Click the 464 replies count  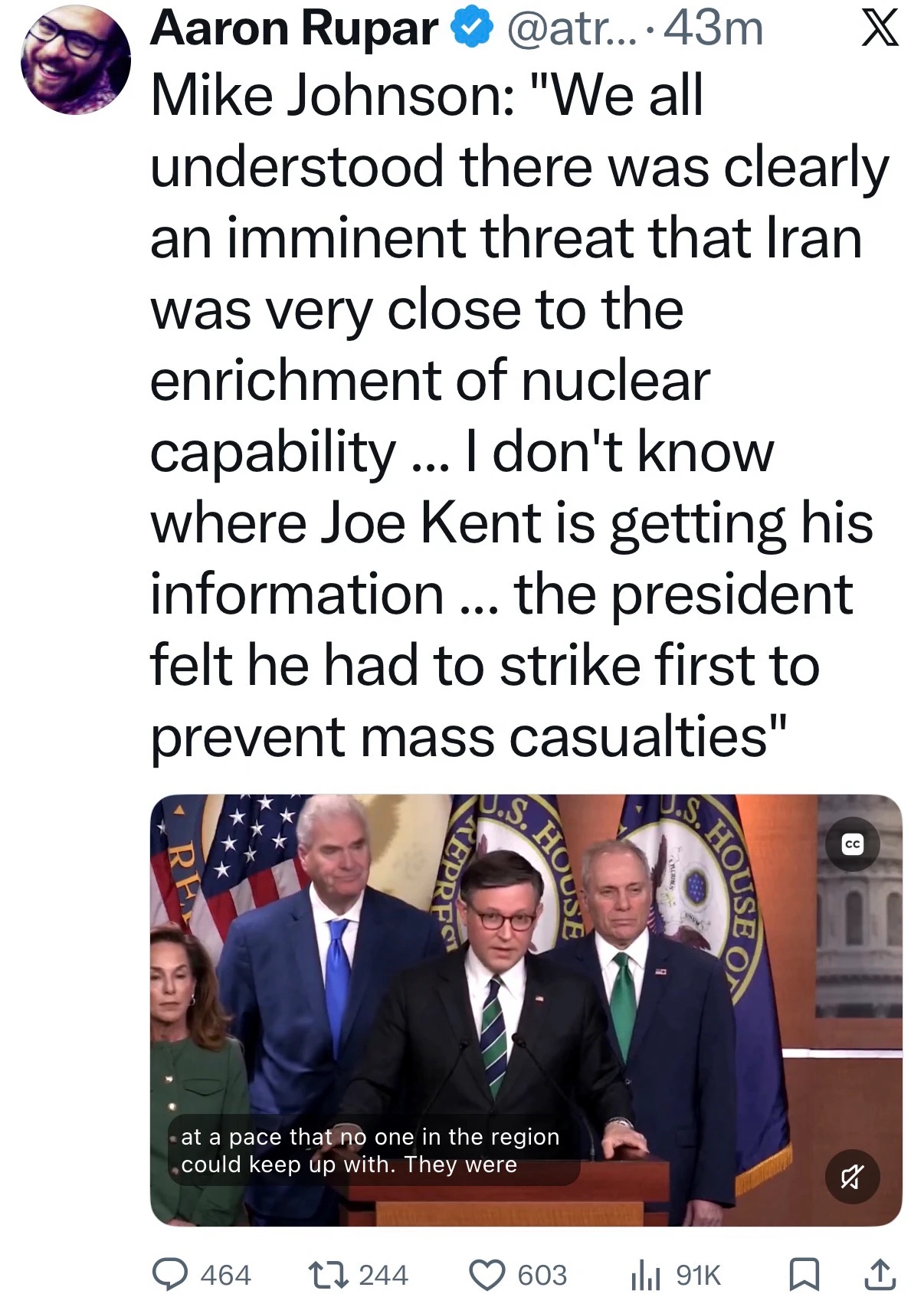click(225, 1275)
